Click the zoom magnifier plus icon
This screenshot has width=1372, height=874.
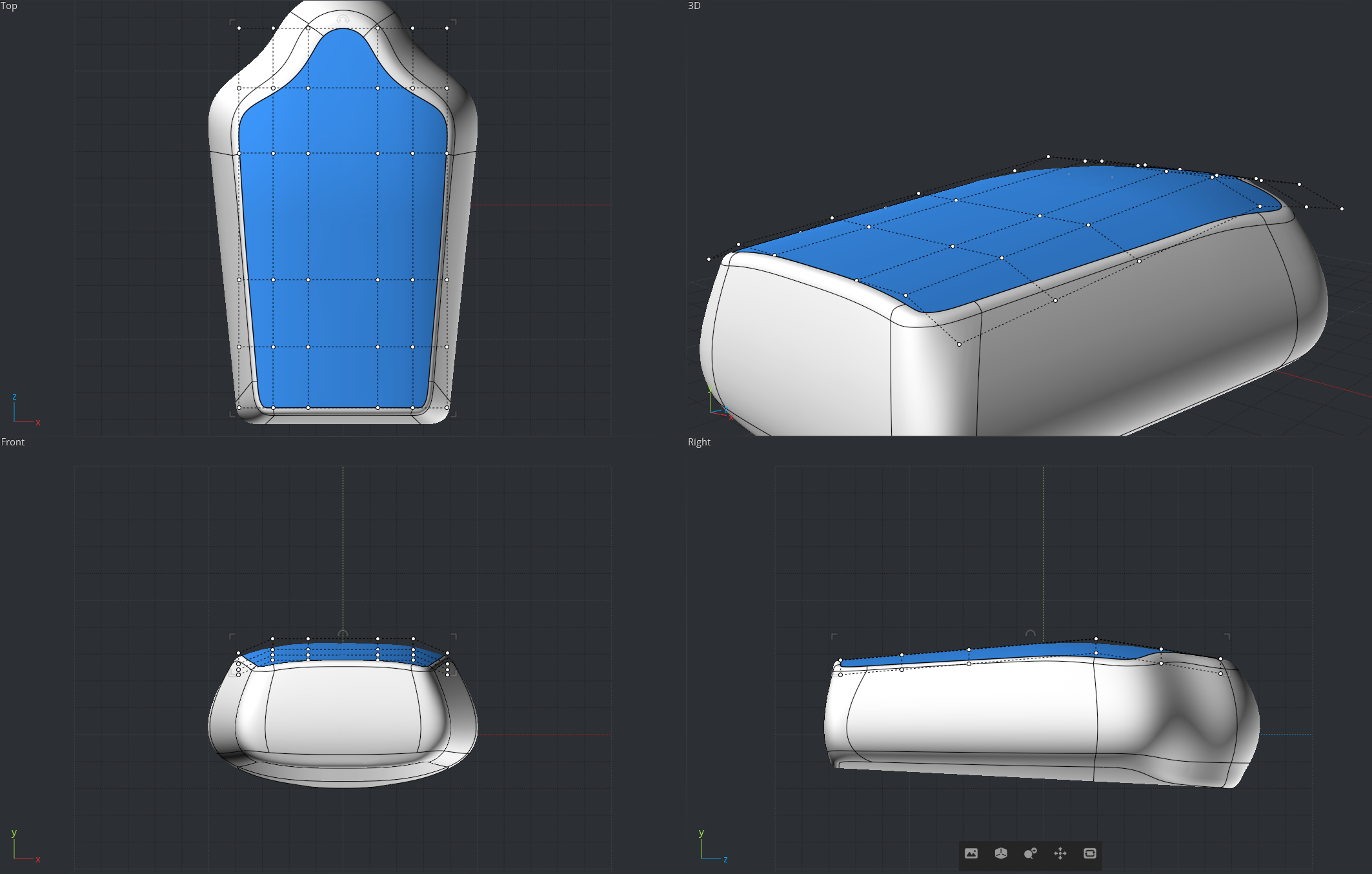[x=1030, y=853]
